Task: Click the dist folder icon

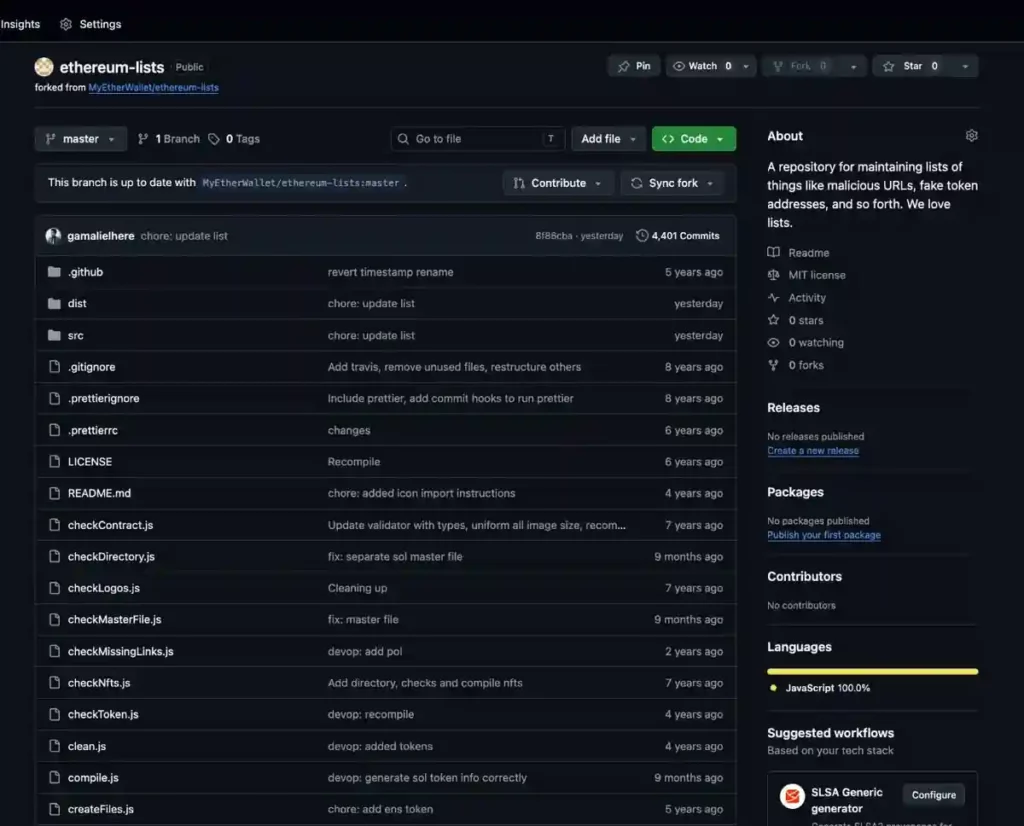Action: click(x=54, y=304)
